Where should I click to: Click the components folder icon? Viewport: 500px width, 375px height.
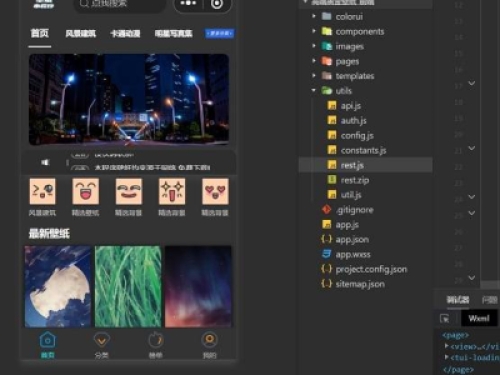click(x=327, y=31)
